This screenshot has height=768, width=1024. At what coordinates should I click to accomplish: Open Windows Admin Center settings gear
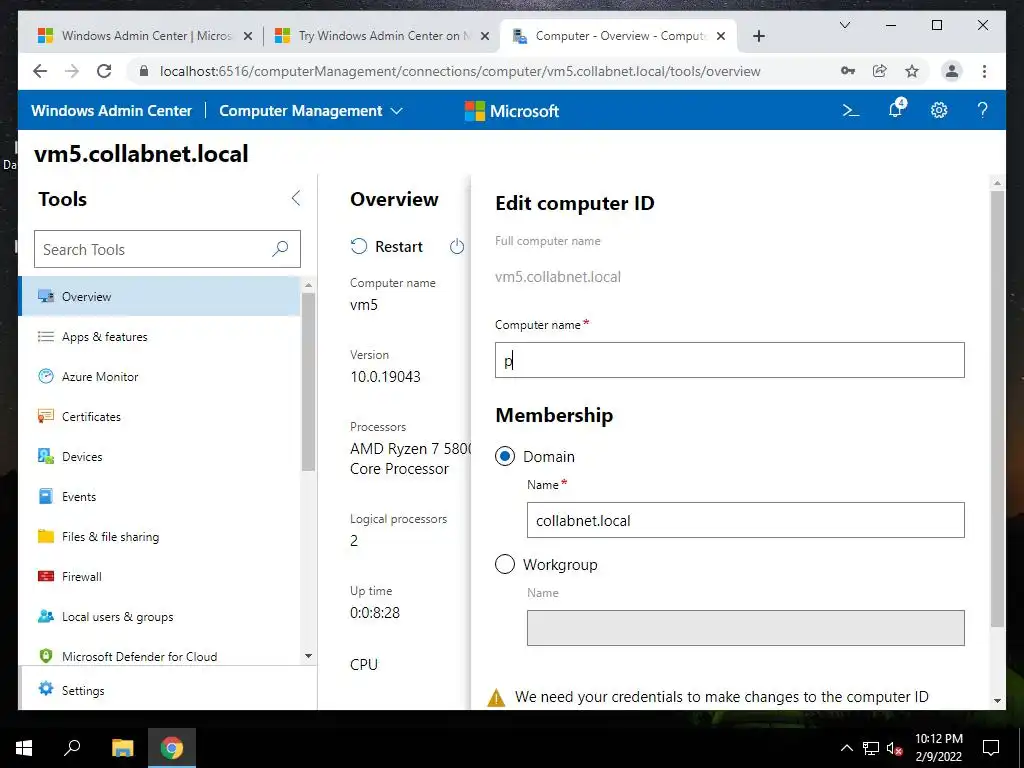[938, 110]
